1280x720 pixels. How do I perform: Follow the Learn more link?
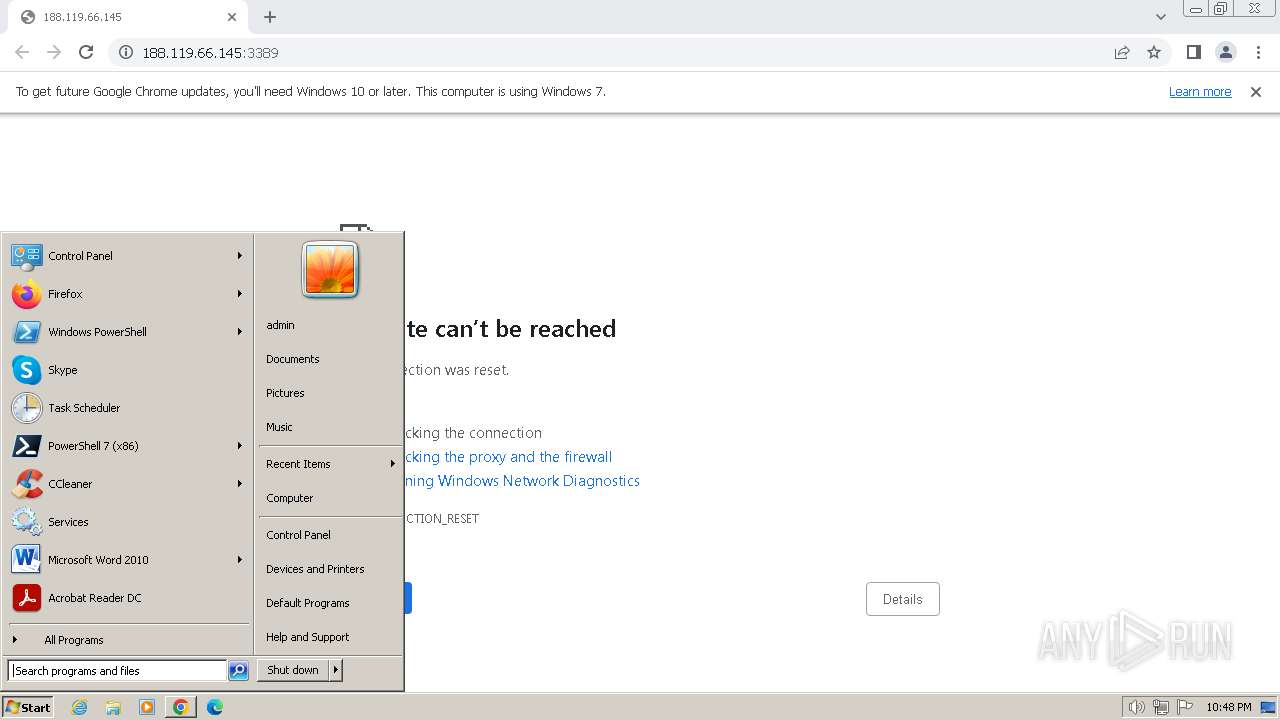click(x=1200, y=91)
